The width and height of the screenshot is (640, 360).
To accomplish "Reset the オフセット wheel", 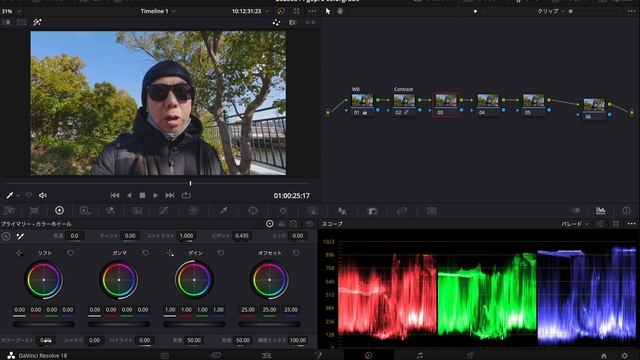I will [x=296, y=253].
